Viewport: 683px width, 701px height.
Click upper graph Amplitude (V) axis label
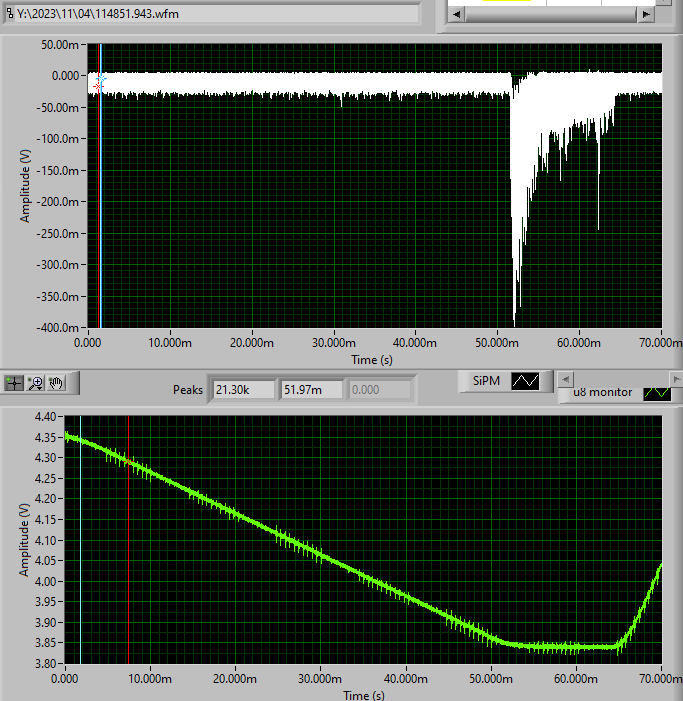tap(25, 186)
